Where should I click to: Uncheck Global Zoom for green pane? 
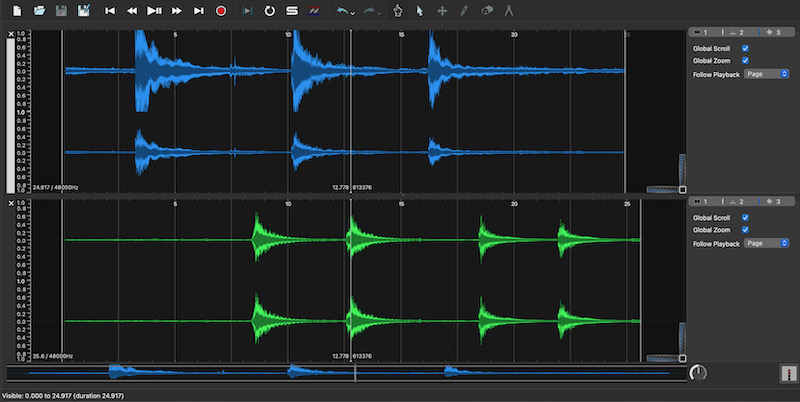(745, 230)
